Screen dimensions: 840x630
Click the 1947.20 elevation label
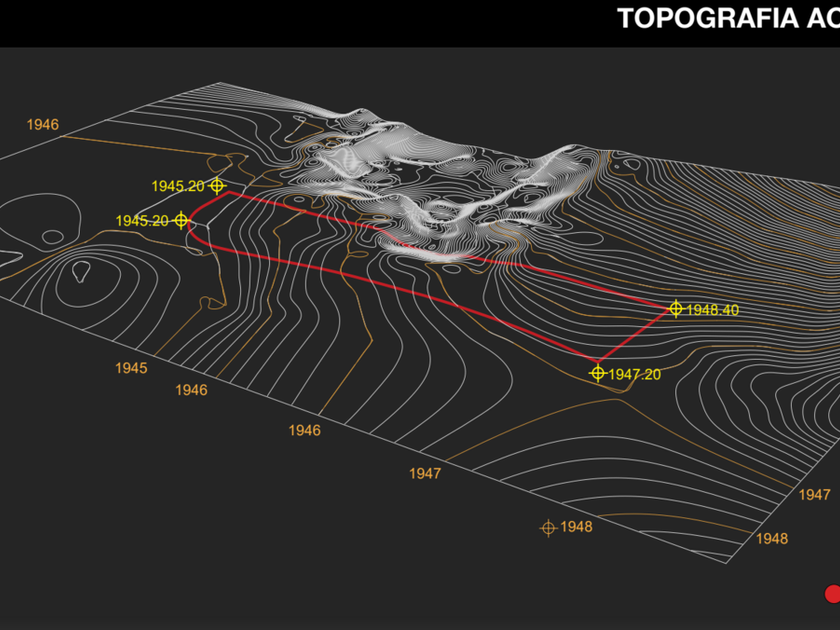click(635, 374)
